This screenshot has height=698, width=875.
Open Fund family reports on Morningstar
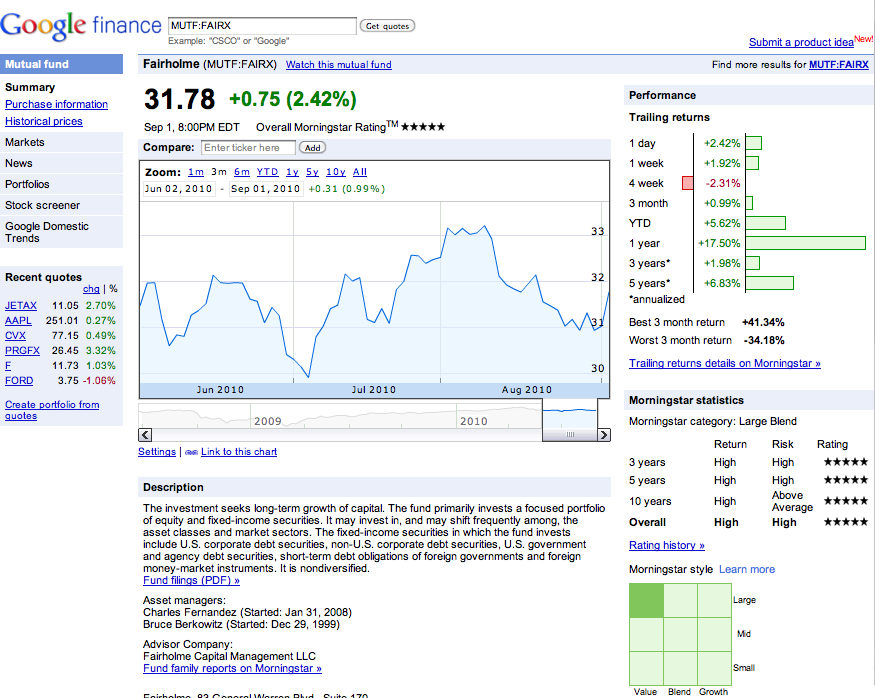coord(232,668)
